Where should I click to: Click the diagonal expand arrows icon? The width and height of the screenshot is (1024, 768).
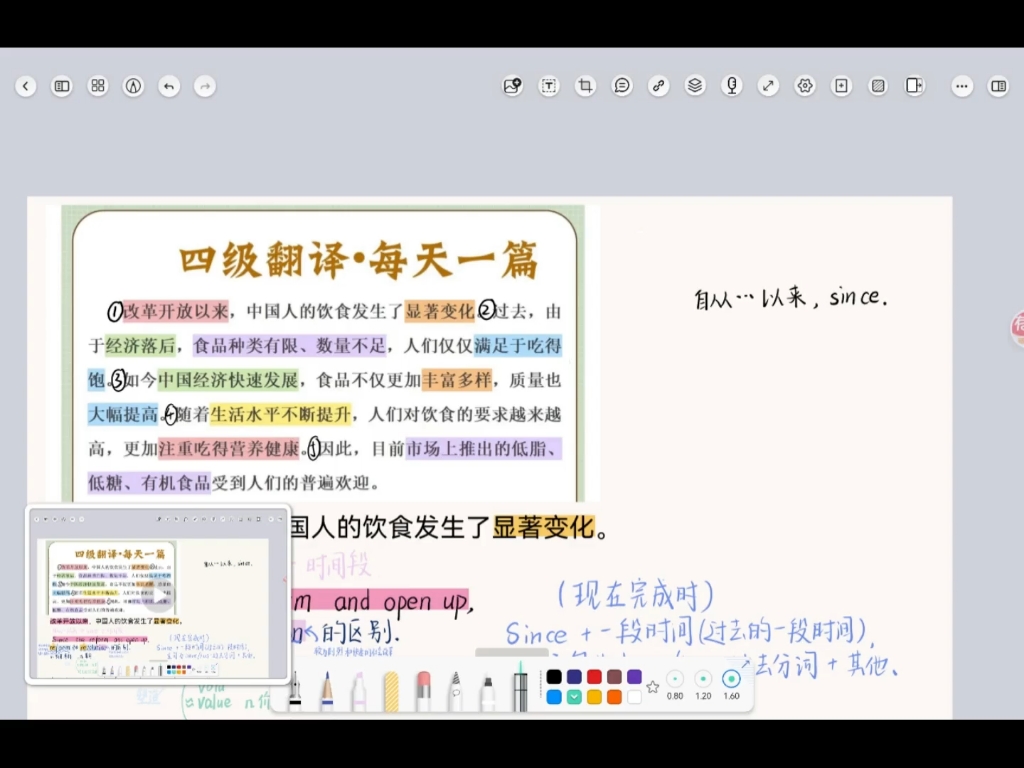[x=769, y=86]
